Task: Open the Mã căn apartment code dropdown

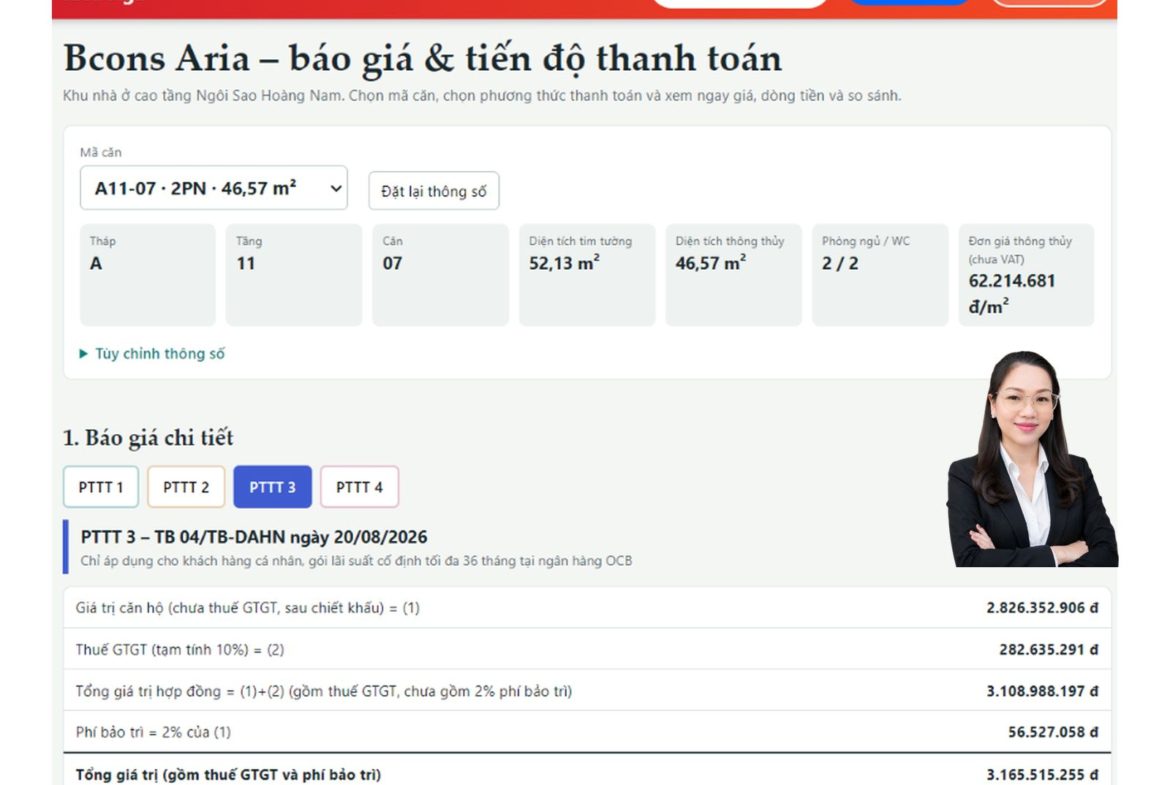Action: pyautogui.click(x=213, y=188)
